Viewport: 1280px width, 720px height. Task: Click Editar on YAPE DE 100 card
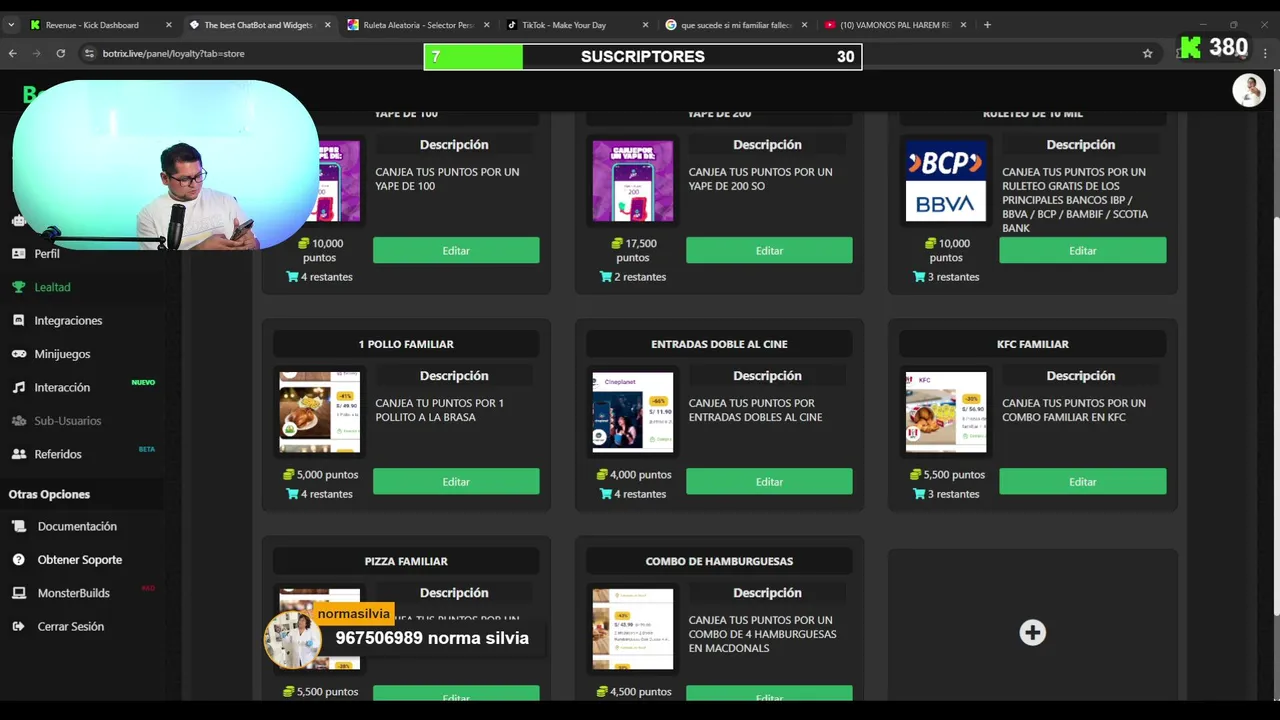456,251
